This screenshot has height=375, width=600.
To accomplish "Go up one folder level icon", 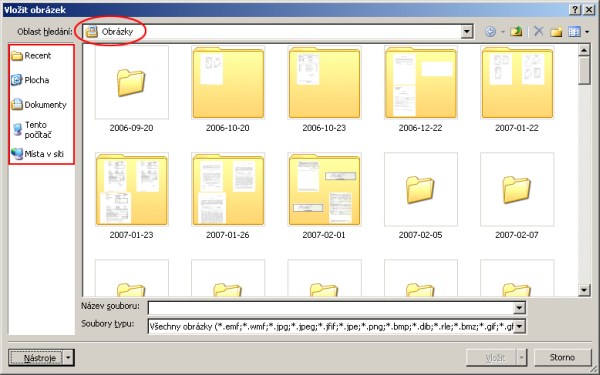I will (516, 31).
